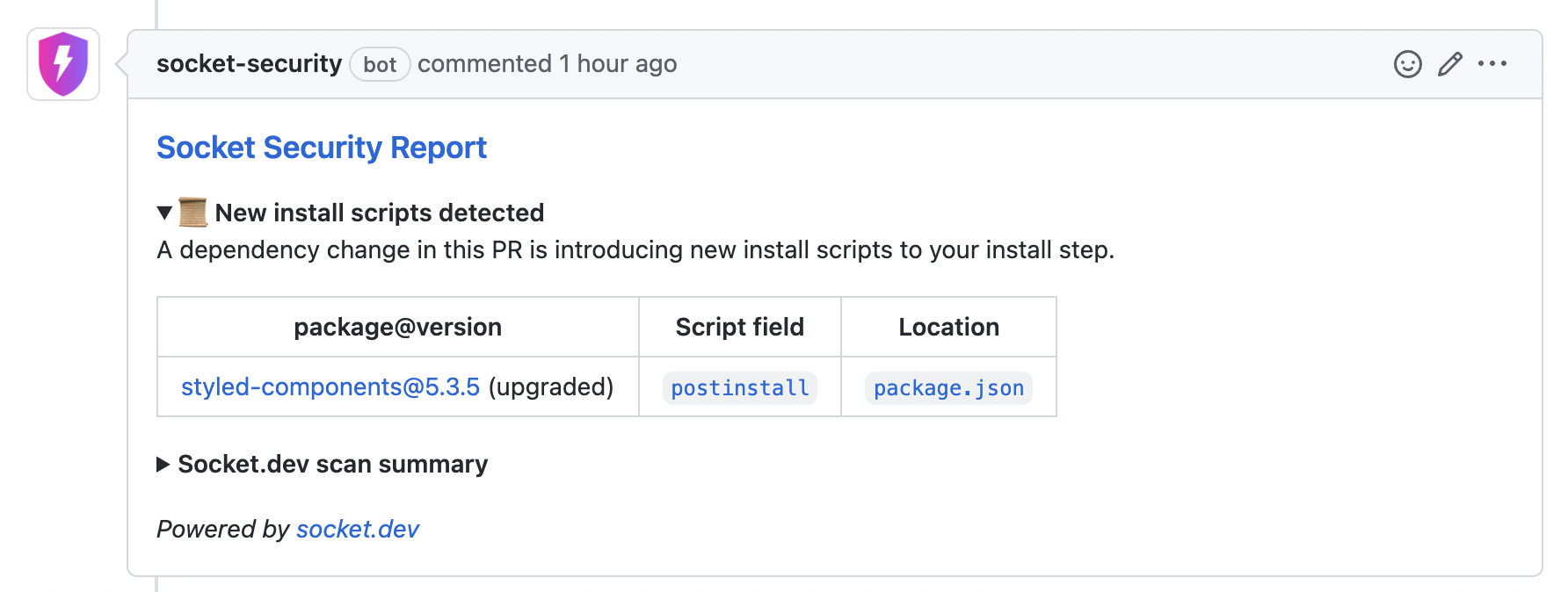Open the styled-components@5.3.5 package link
Image resolution: width=1568 pixels, height=592 pixels.
330,387
